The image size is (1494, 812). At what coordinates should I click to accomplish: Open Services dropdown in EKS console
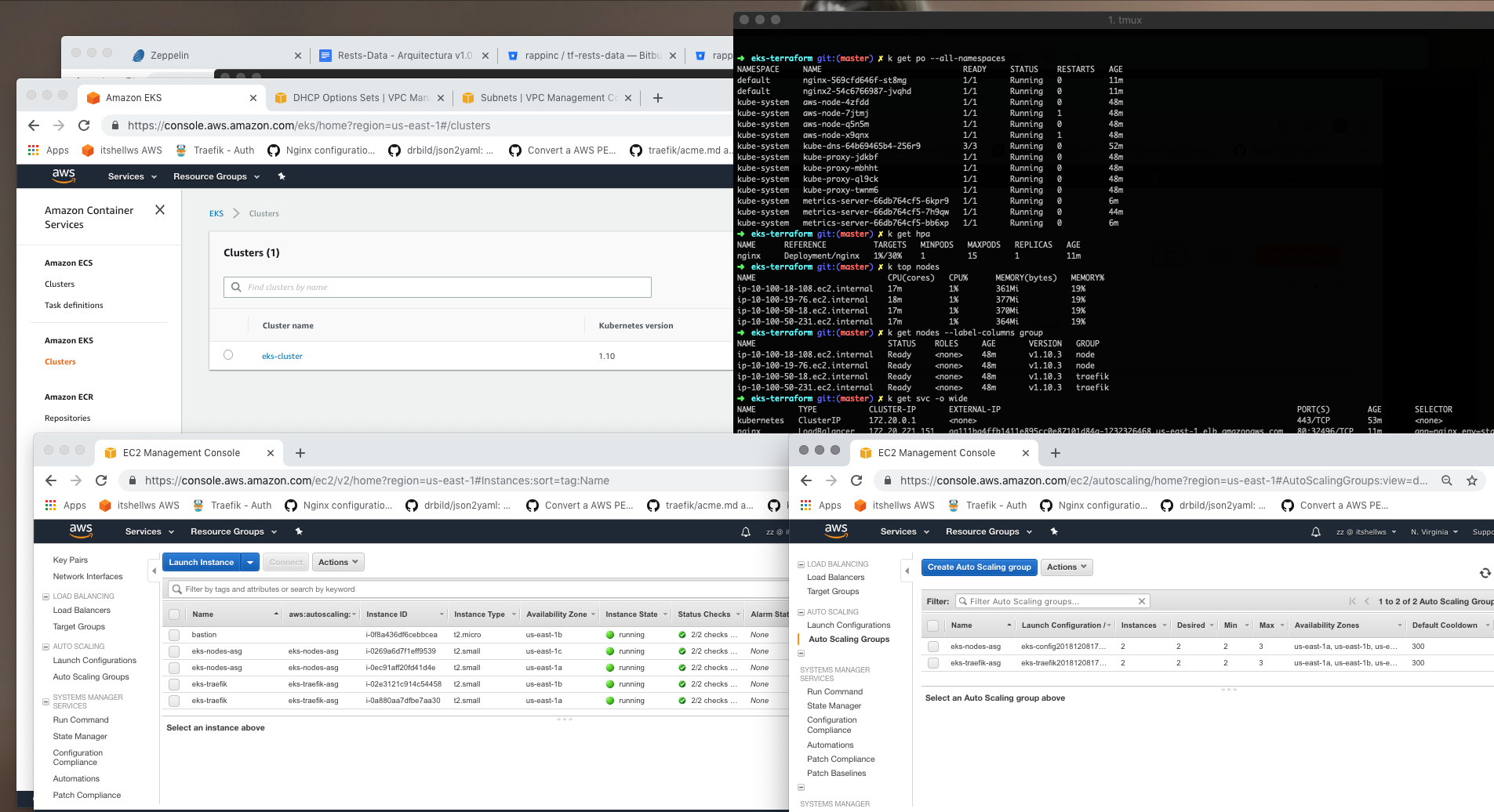132,176
